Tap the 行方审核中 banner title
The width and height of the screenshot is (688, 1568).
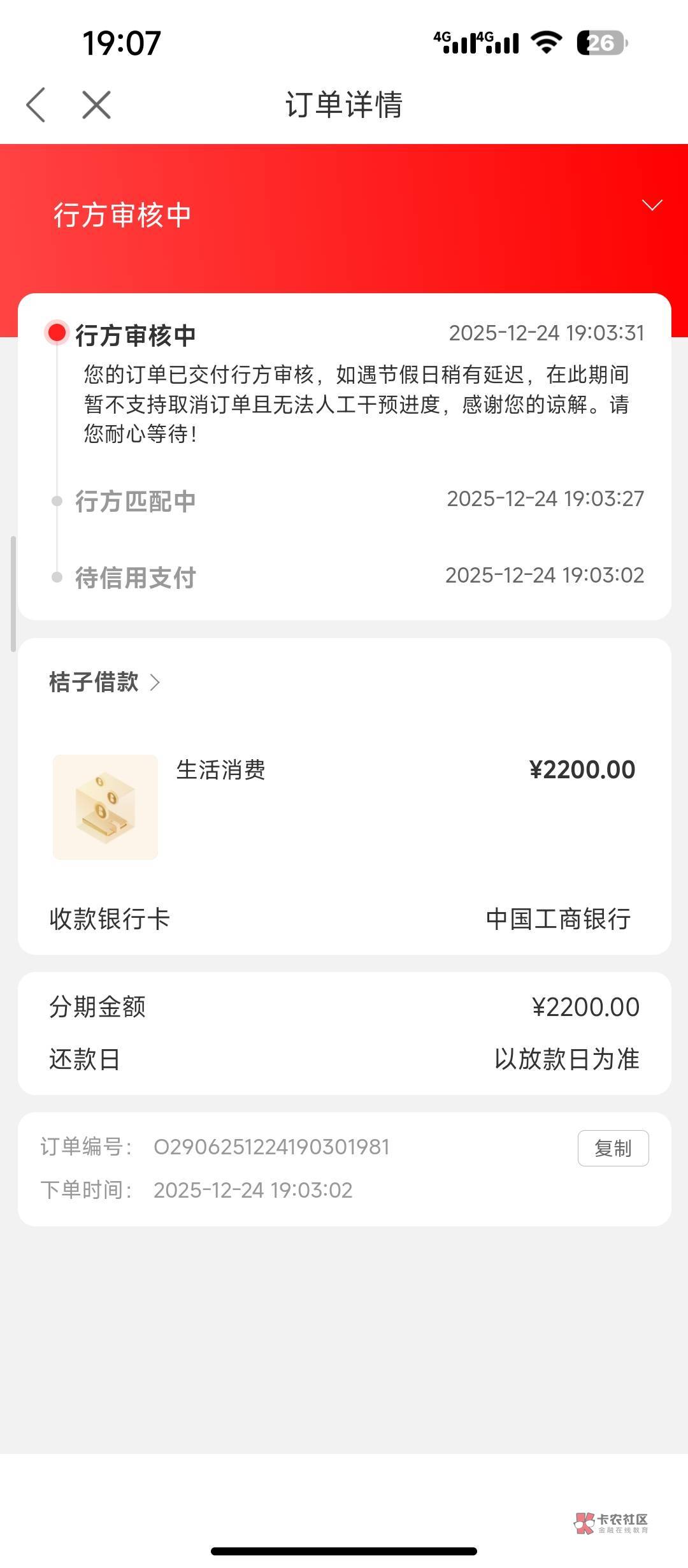pos(122,215)
